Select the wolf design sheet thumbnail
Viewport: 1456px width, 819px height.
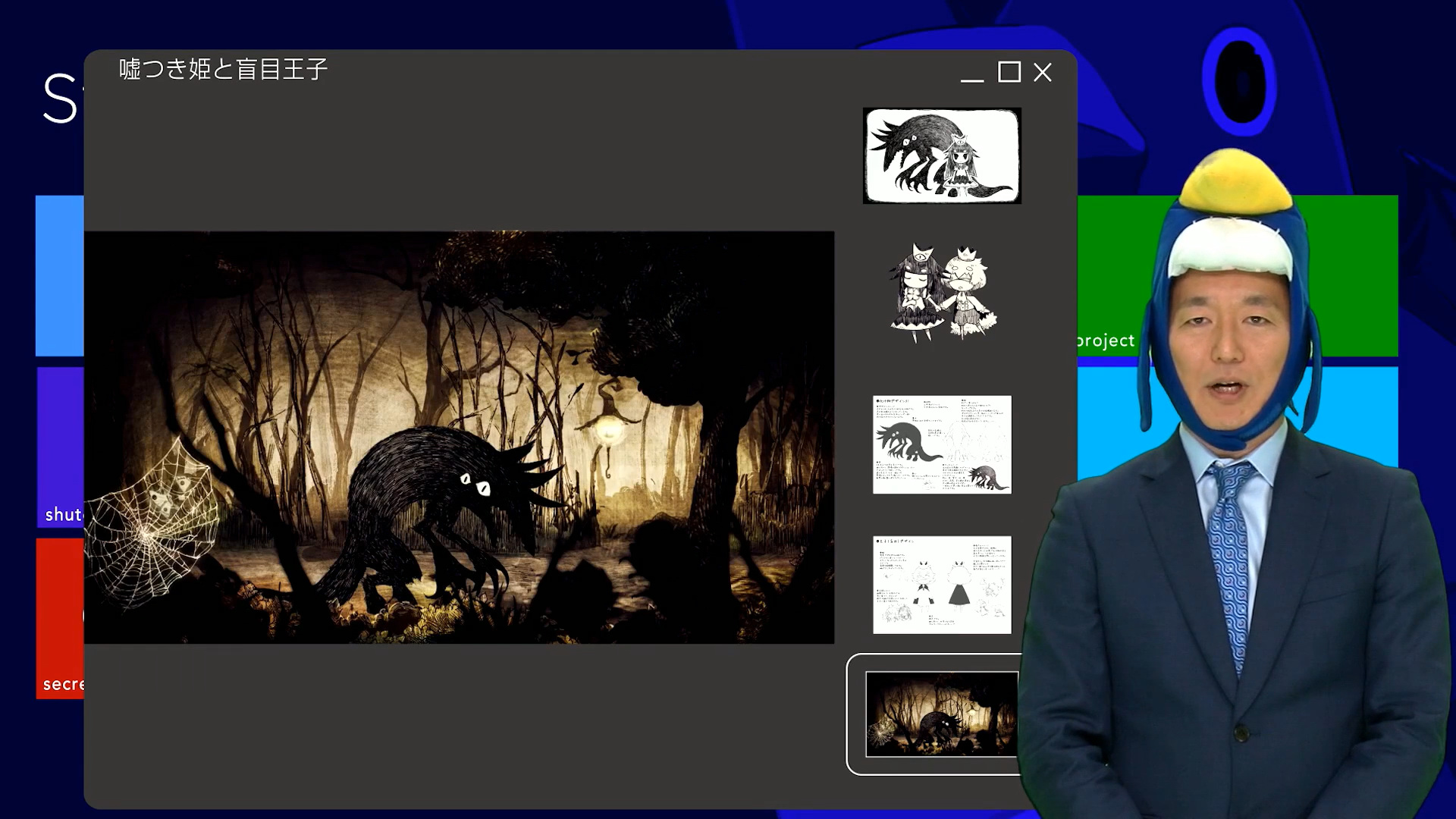pyautogui.click(x=942, y=444)
